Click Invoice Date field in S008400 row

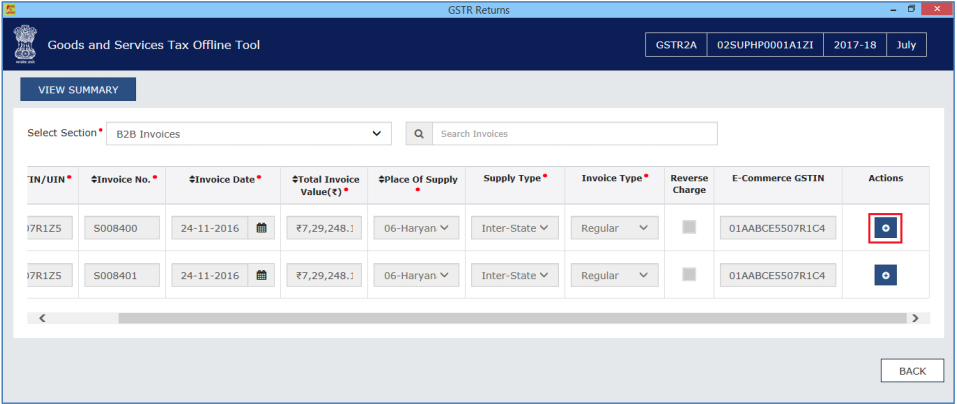click(x=209, y=228)
